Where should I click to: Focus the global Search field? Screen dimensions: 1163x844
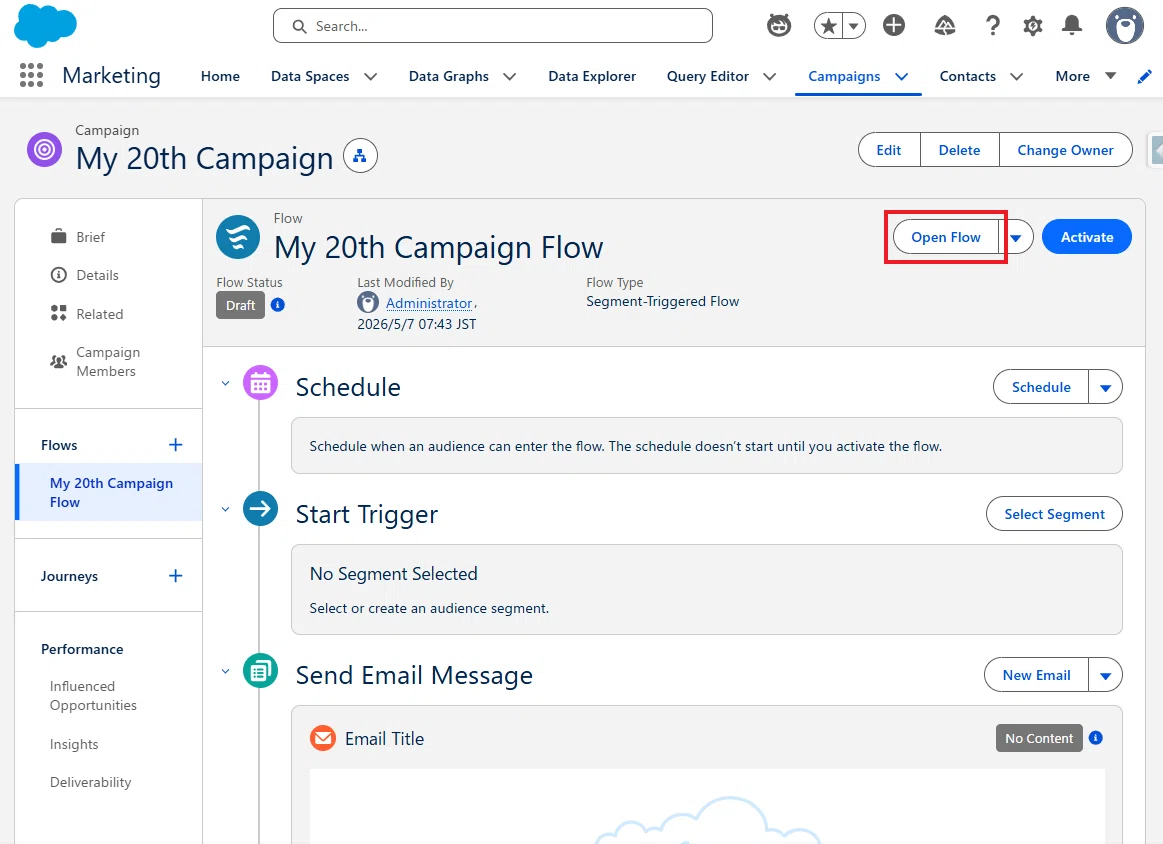pyautogui.click(x=492, y=26)
